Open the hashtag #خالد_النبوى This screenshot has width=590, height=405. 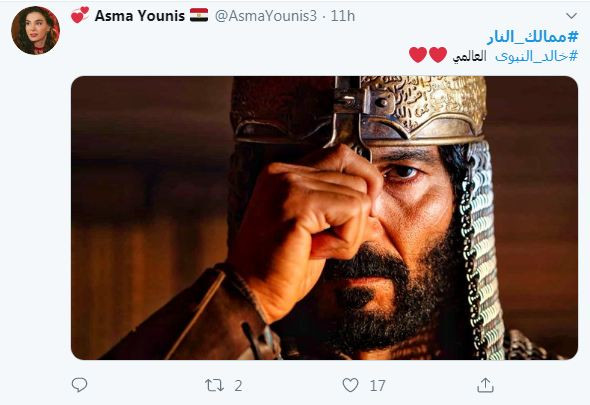pos(537,56)
